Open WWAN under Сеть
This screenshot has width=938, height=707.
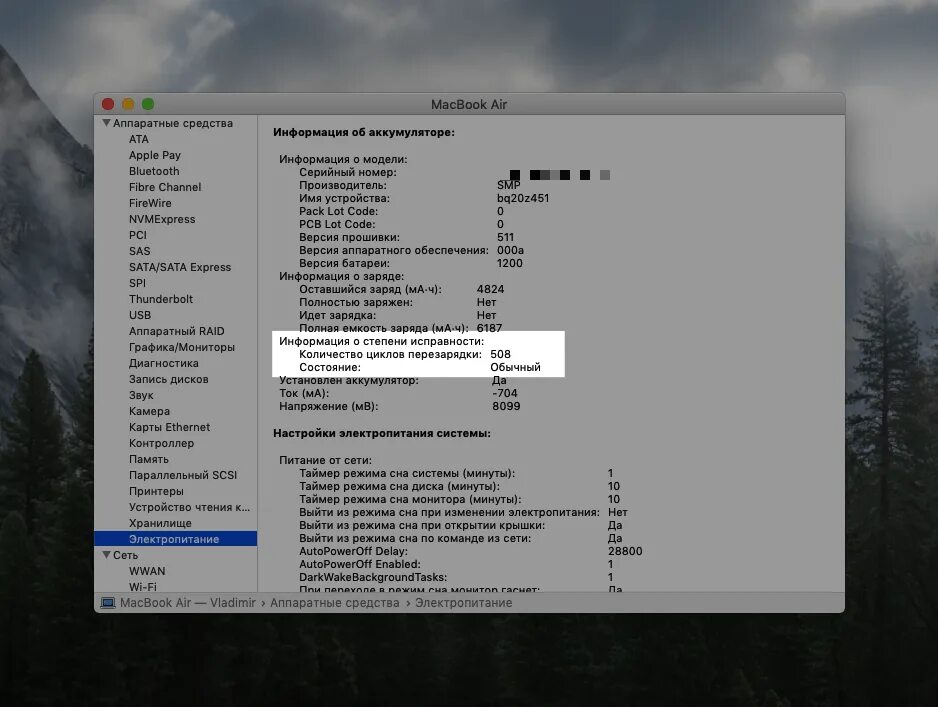(x=147, y=571)
